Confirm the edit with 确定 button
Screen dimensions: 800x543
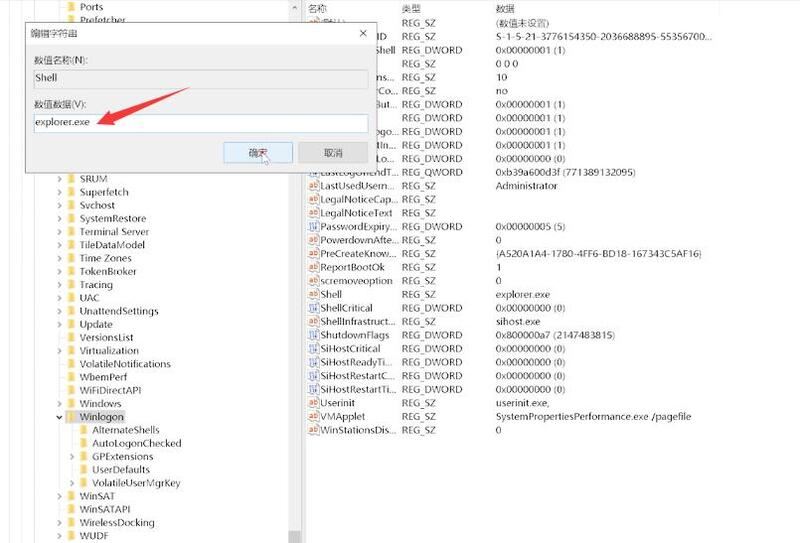click(x=258, y=153)
